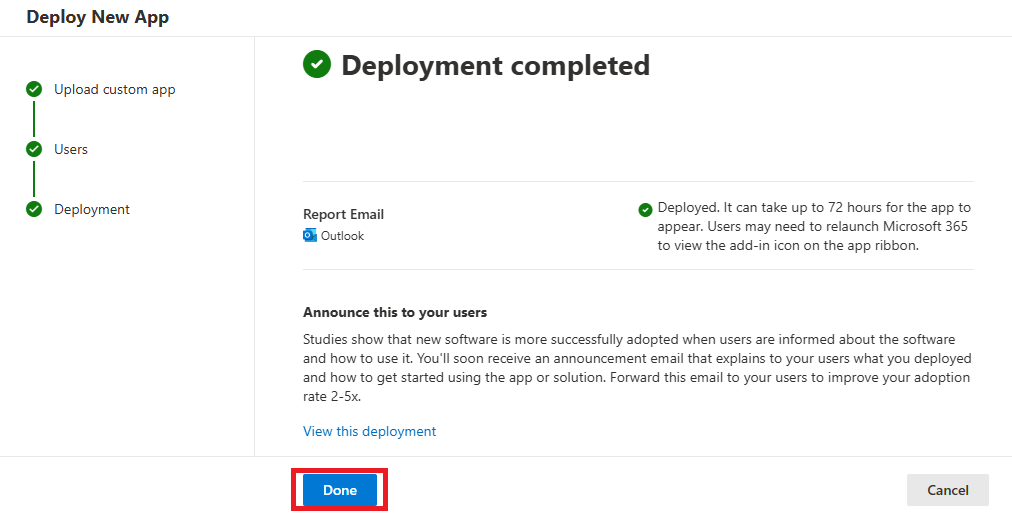Image resolution: width=1012 pixels, height=516 pixels.
Task: Select the Users step label
Action: [71, 149]
